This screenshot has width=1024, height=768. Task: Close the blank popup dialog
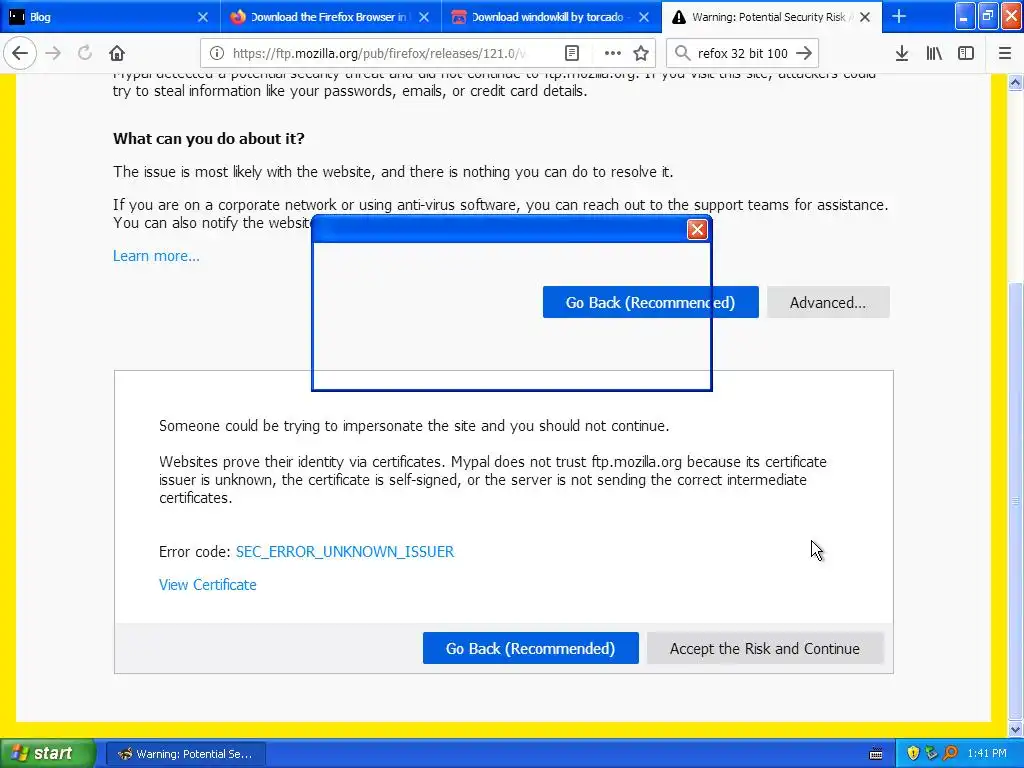coord(697,229)
